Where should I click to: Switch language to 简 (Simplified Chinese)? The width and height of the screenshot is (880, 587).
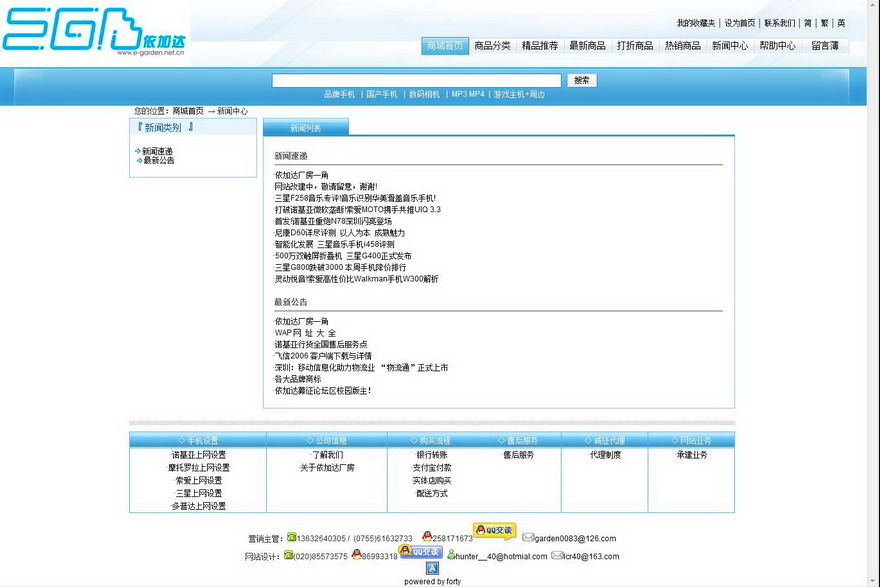[x=808, y=23]
